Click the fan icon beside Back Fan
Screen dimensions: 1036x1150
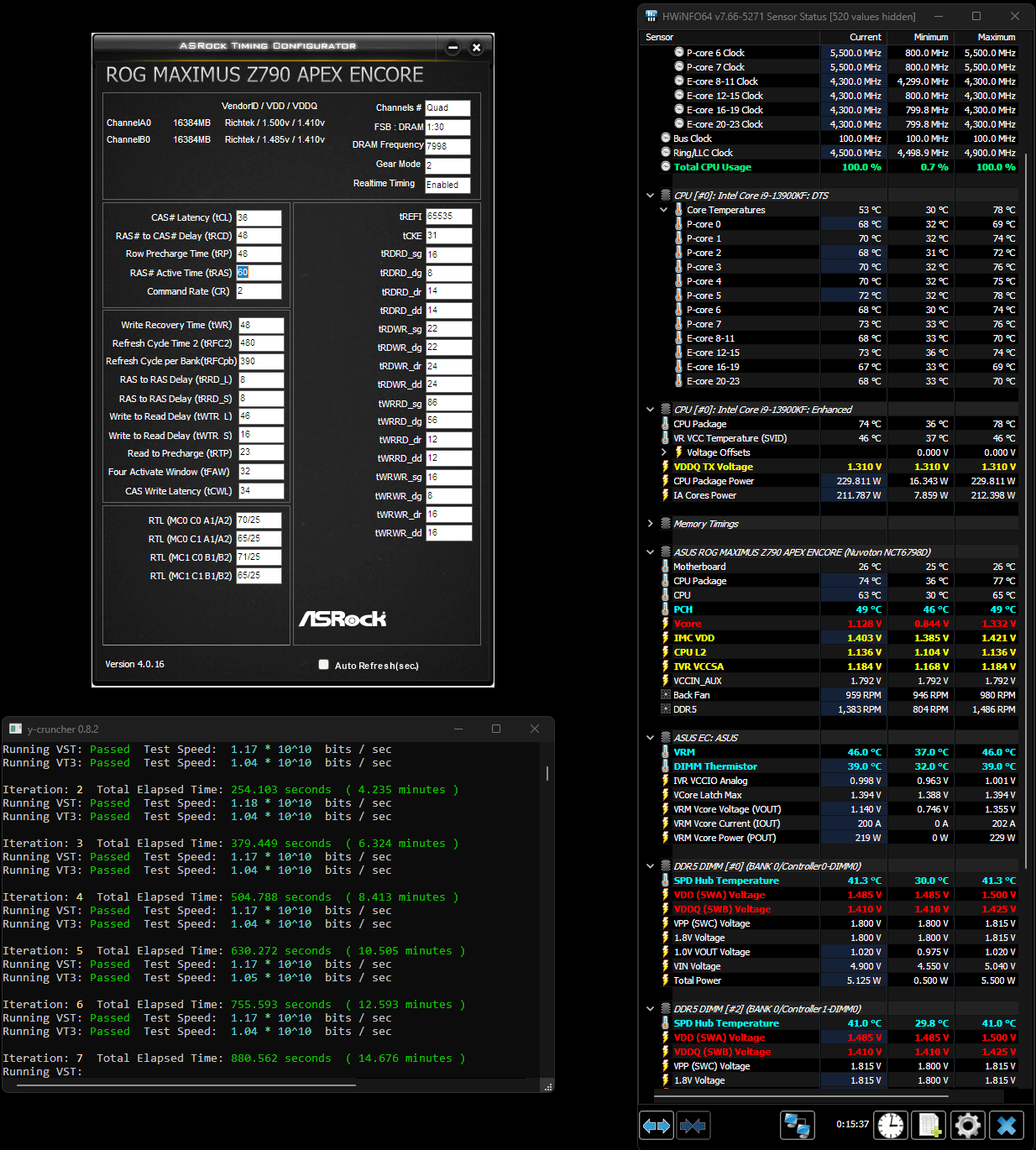(666, 695)
